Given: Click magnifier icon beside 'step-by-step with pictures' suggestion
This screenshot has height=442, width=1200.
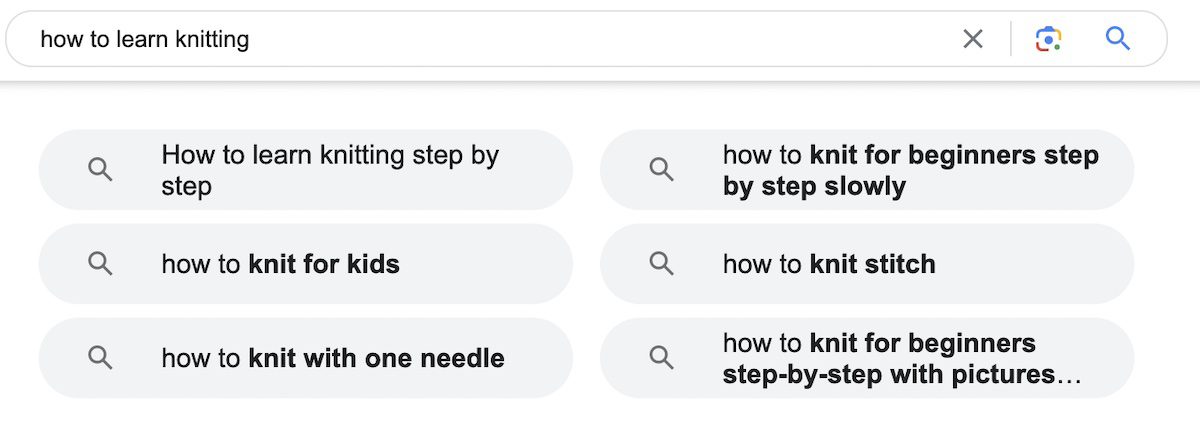Looking at the screenshot, I should pyautogui.click(x=661, y=358).
